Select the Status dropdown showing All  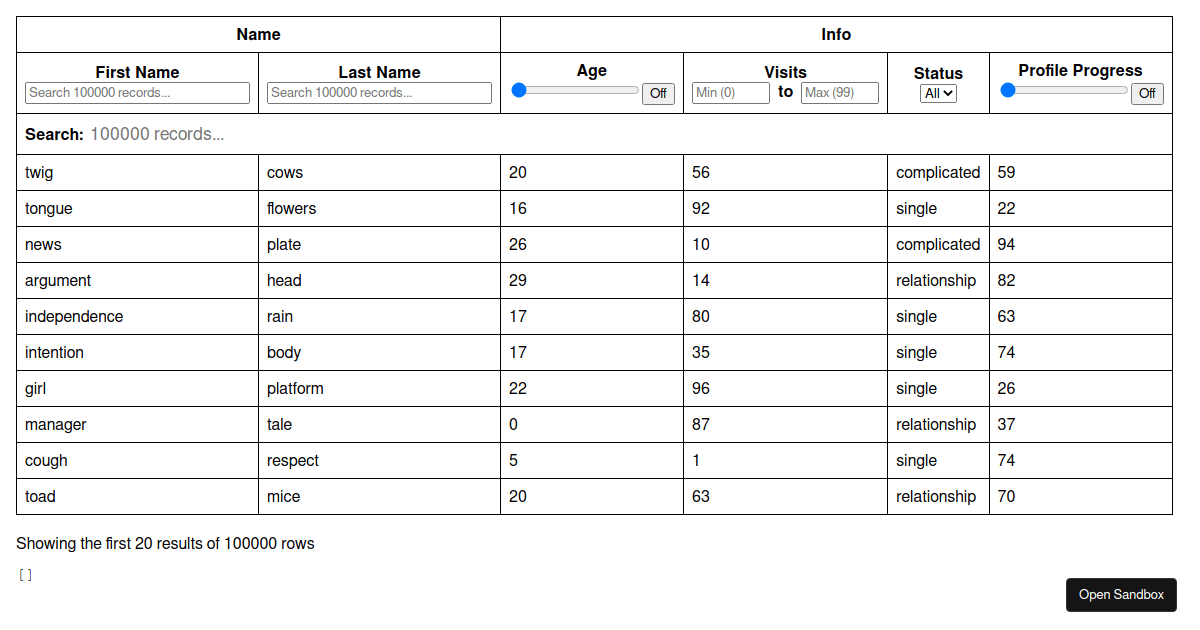938,93
